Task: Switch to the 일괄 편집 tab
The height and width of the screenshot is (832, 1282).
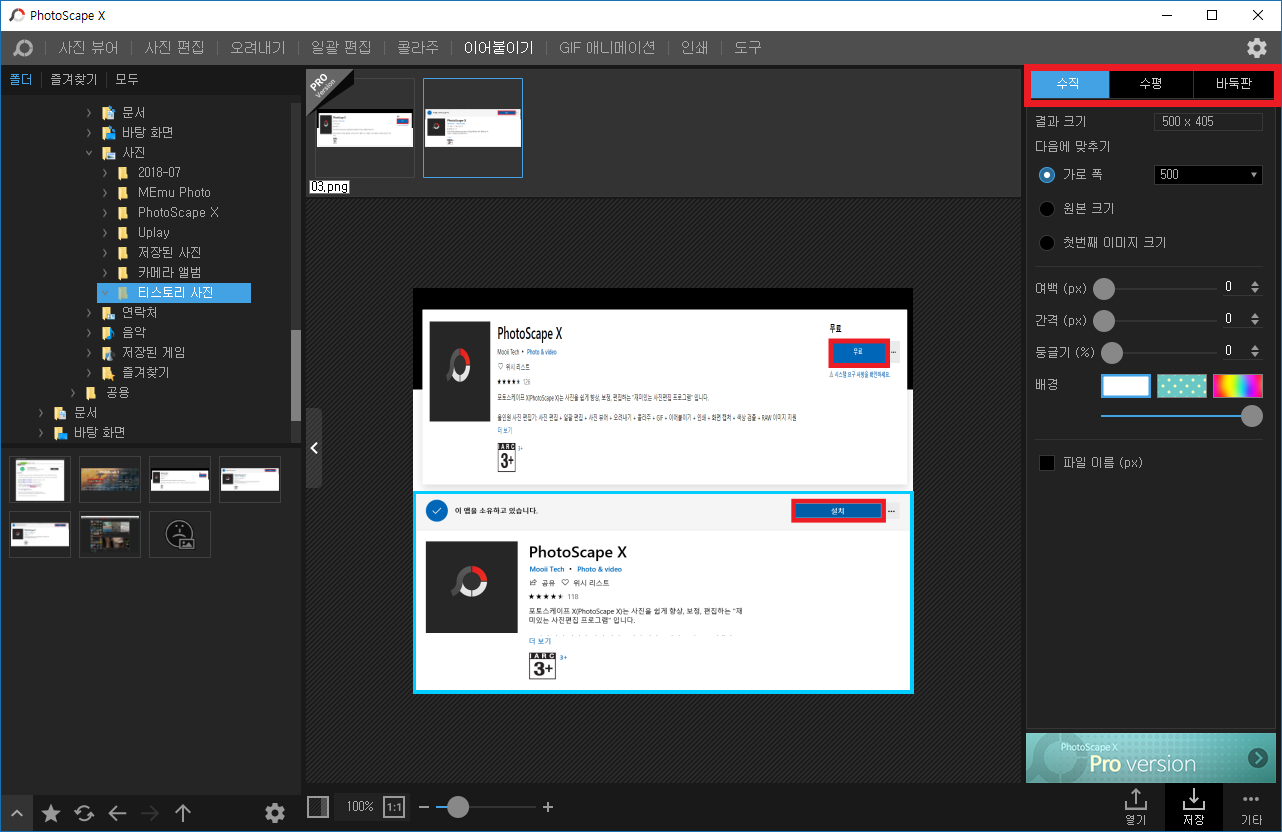Action: click(341, 48)
